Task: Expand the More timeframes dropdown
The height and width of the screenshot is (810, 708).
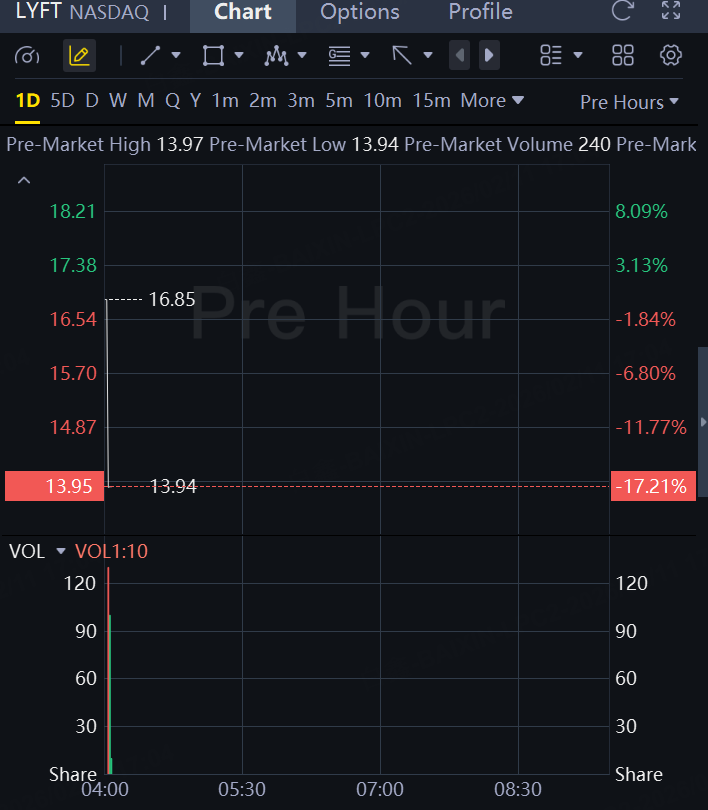Action: click(492, 100)
